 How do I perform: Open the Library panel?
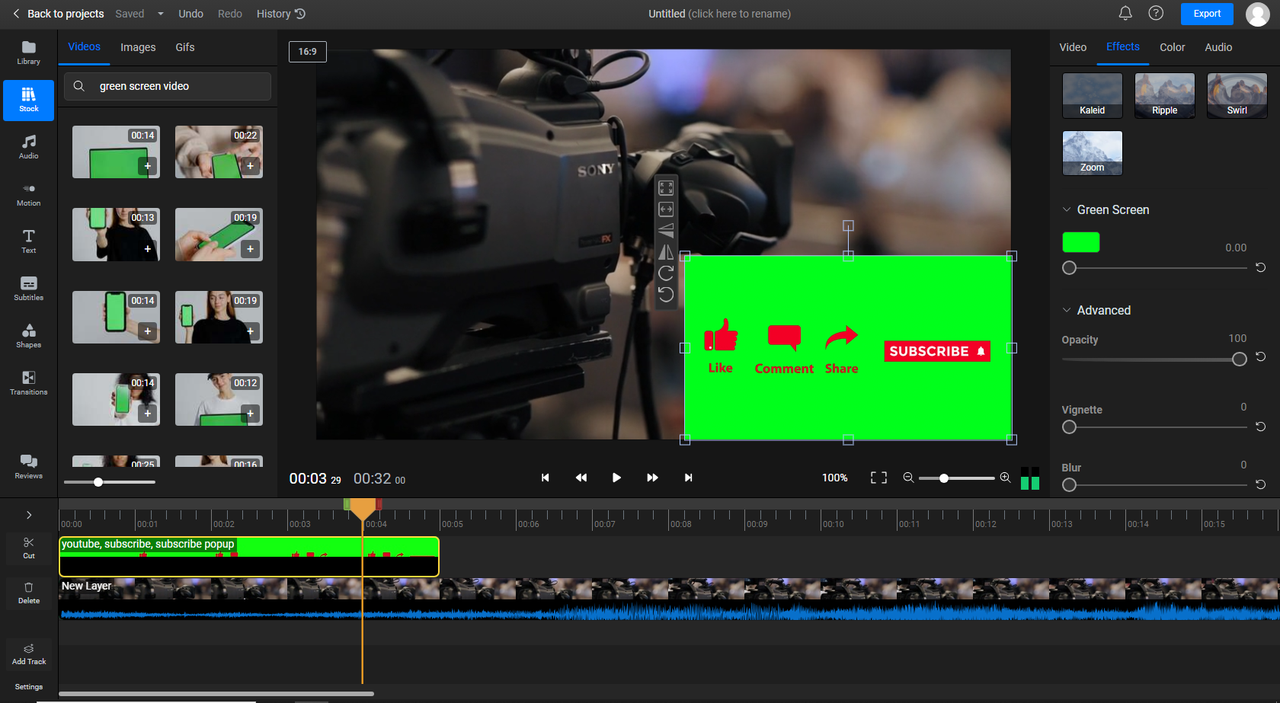point(28,52)
